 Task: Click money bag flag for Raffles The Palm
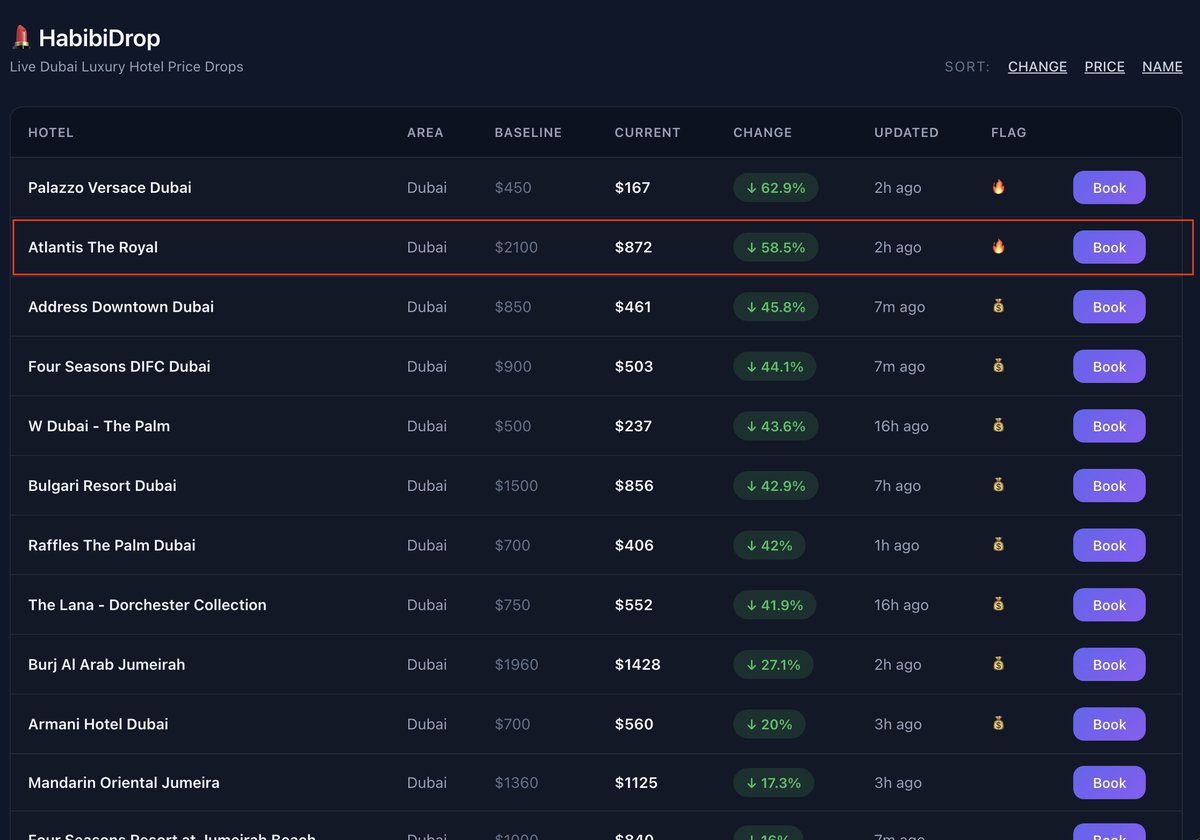tap(998, 545)
